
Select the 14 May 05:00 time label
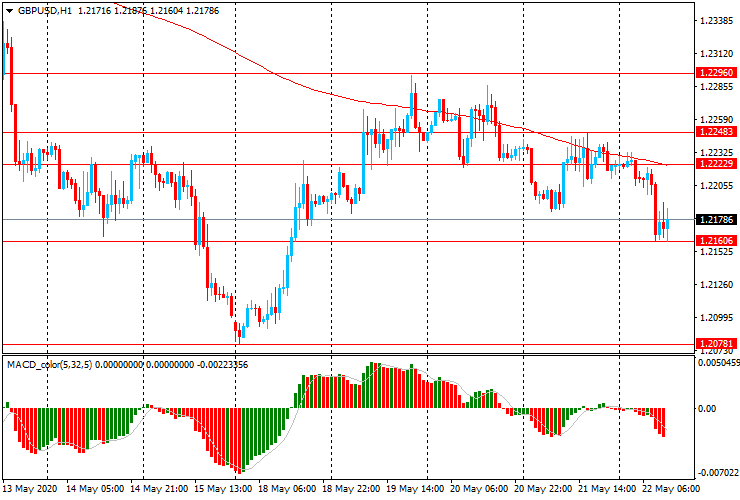coord(95,488)
